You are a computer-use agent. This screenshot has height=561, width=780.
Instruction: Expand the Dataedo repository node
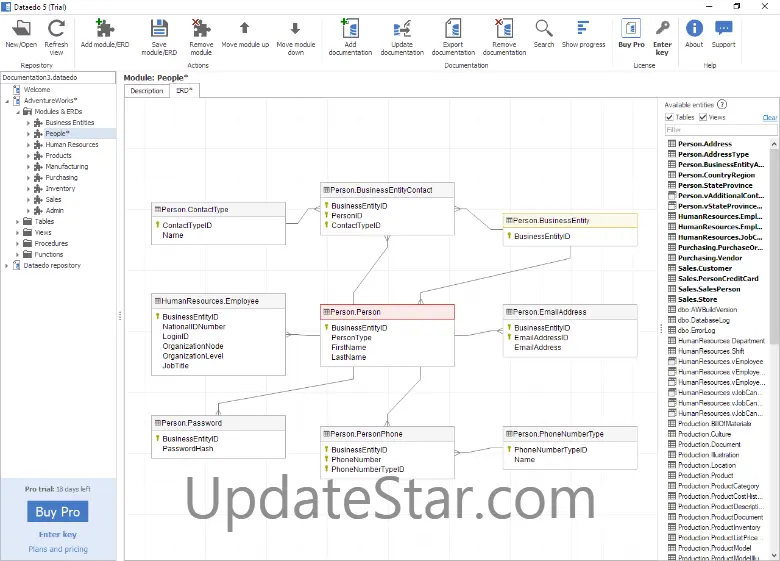tap(7, 266)
